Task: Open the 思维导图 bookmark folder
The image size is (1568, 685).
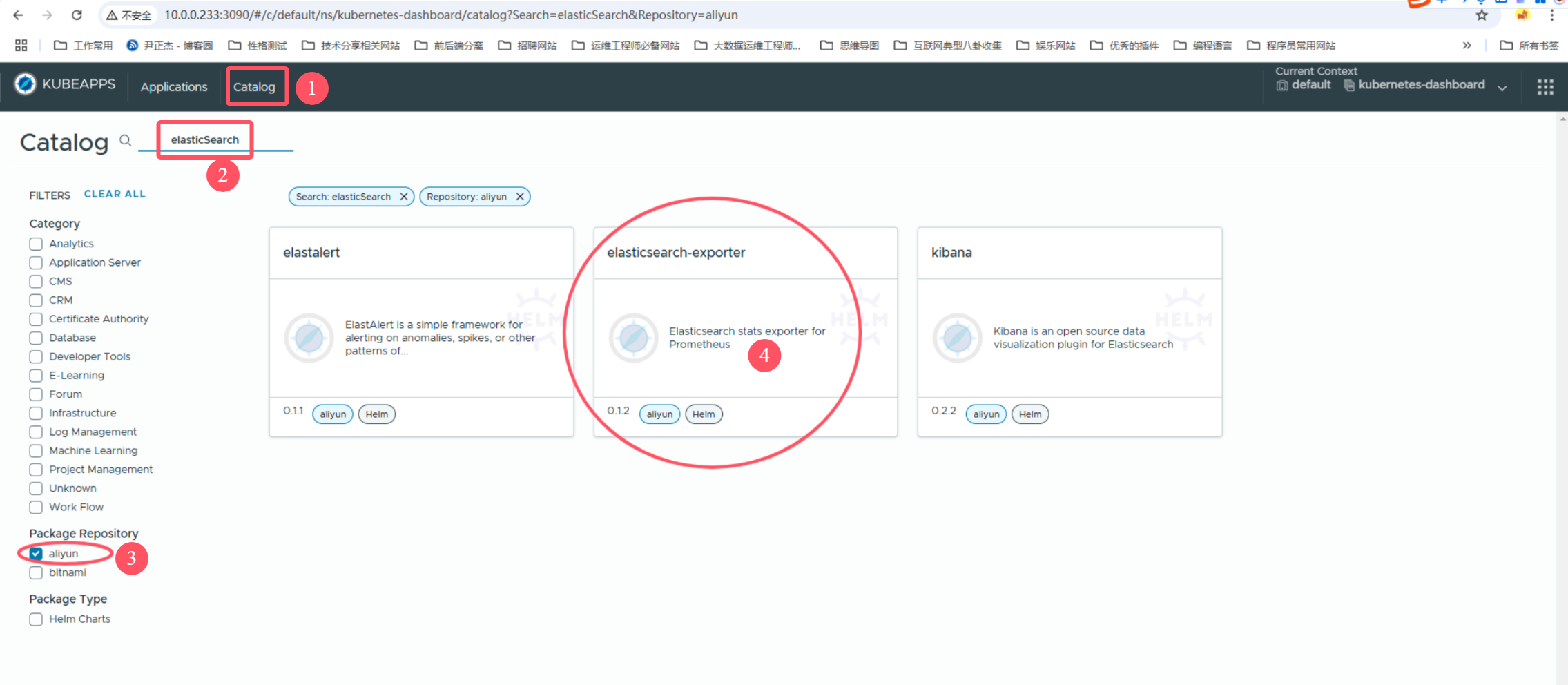Action: [849, 46]
